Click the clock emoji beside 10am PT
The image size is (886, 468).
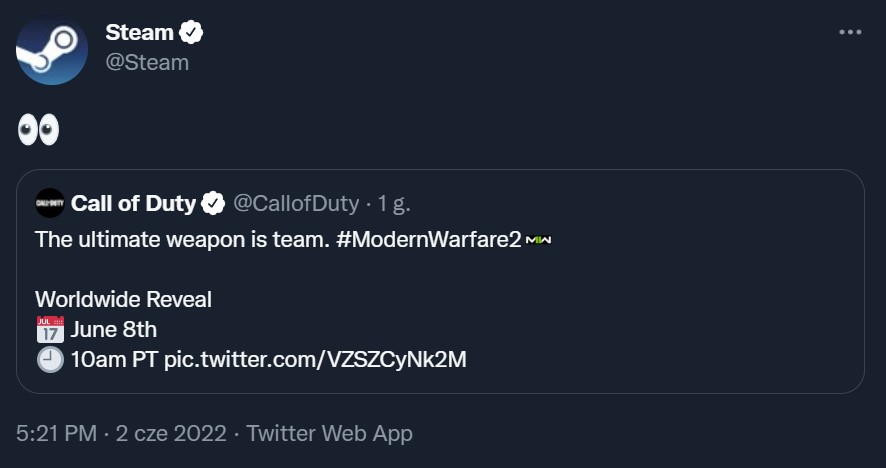click(x=50, y=359)
